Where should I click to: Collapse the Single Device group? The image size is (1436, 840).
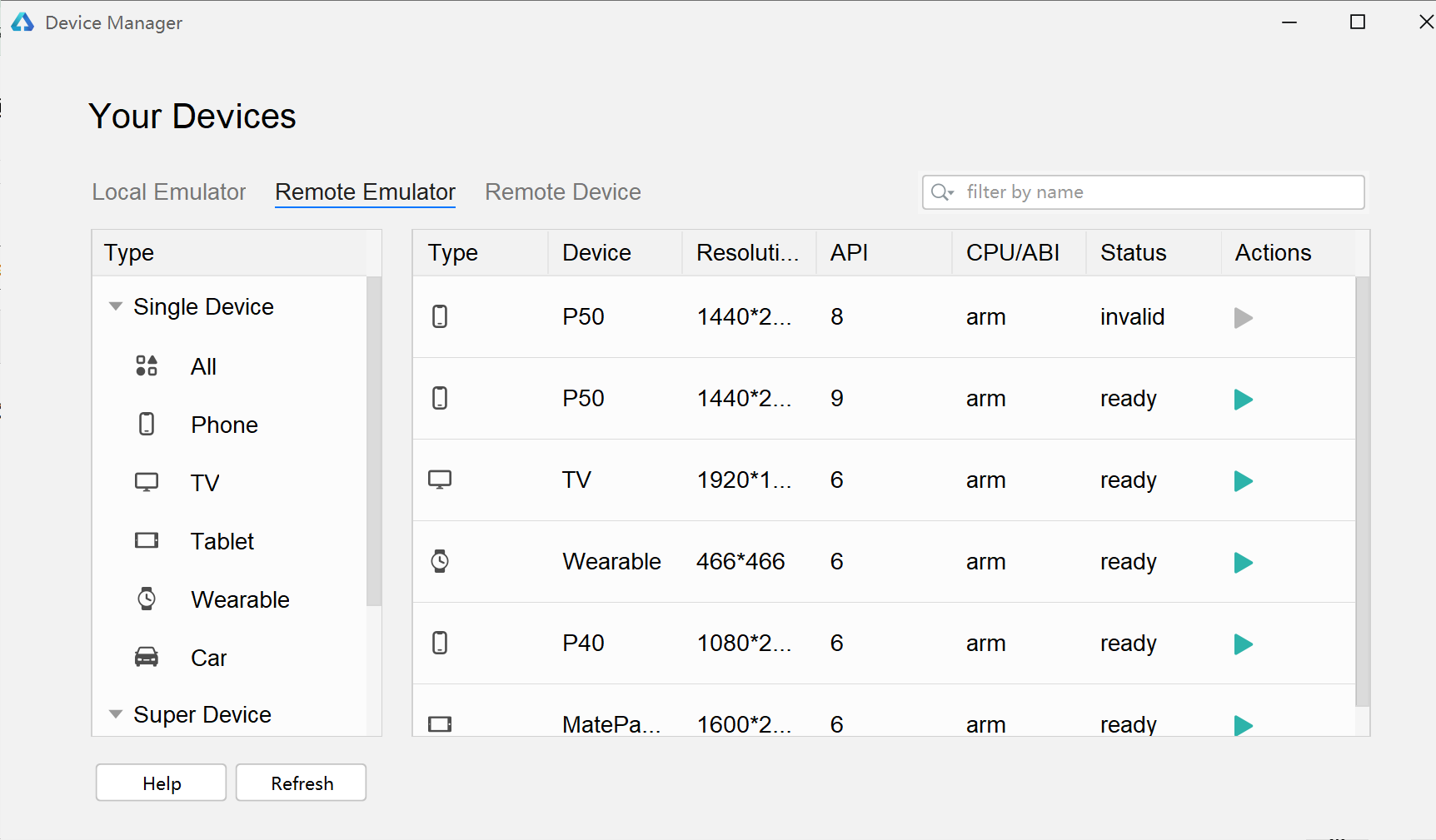116,306
